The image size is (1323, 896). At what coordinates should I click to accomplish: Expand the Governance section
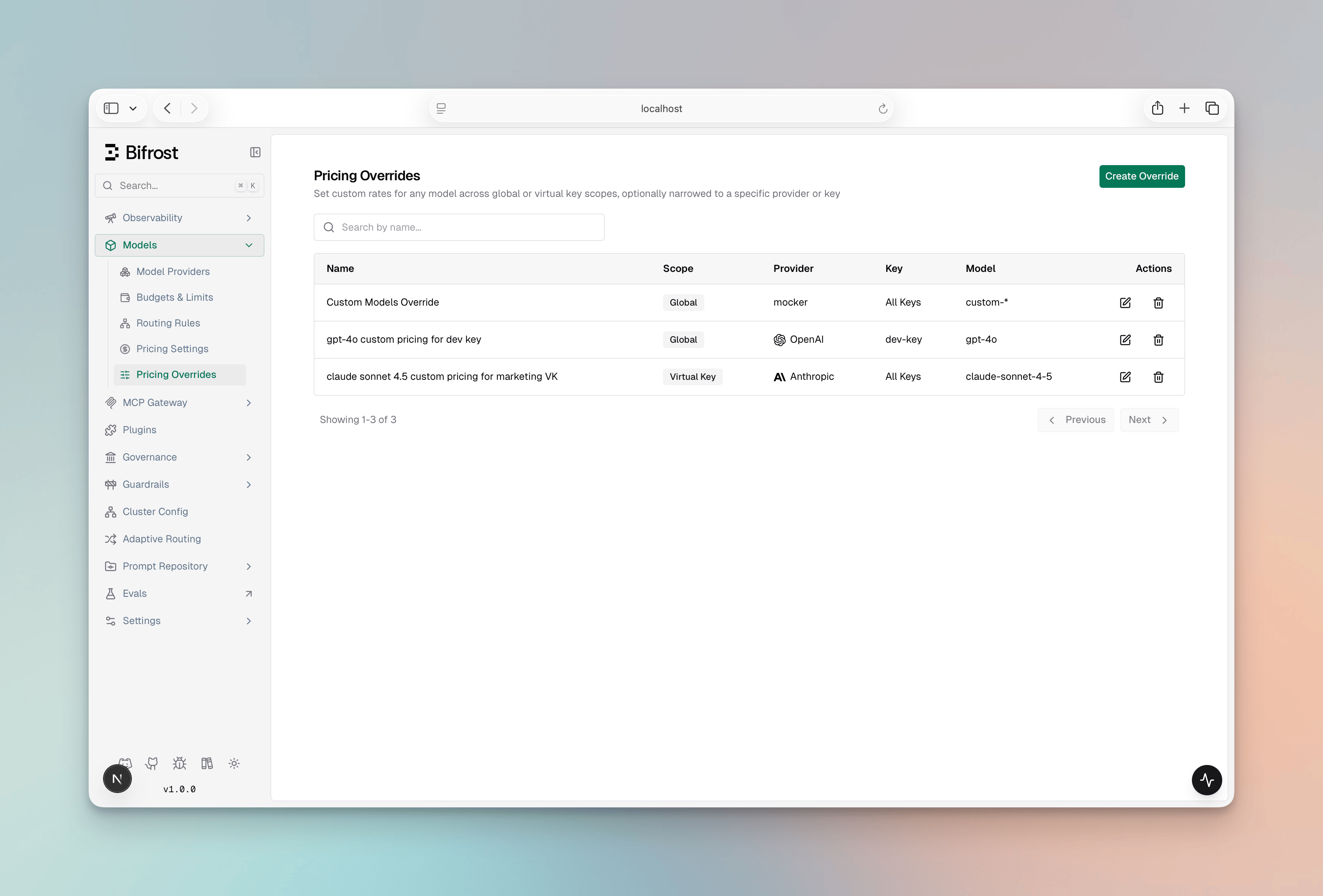pyautogui.click(x=179, y=457)
